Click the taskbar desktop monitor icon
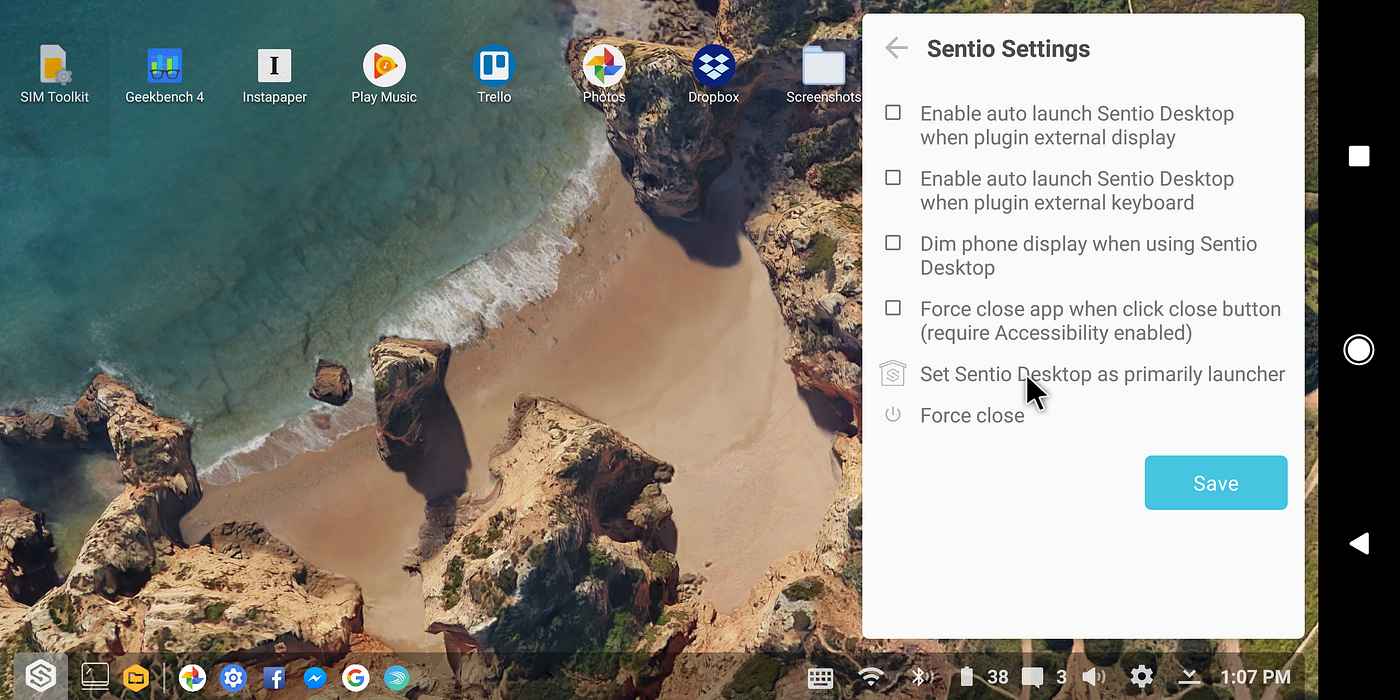Screen dimensions: 1400x700 95,677
